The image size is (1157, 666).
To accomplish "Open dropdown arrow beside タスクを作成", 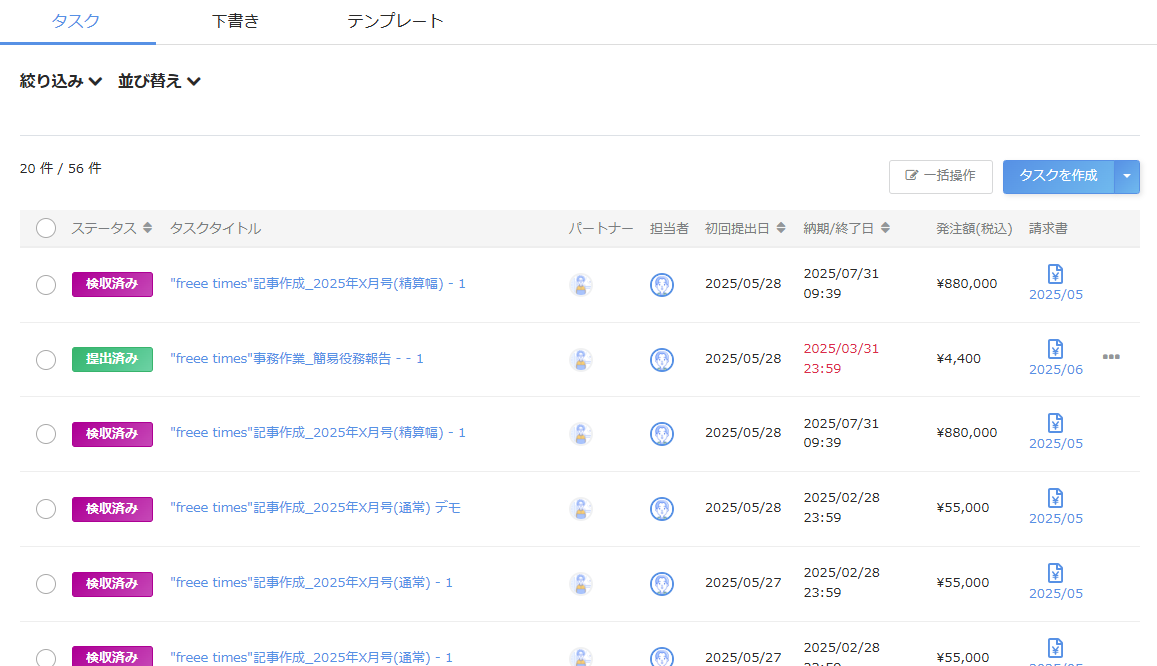I will point(1127,176).
